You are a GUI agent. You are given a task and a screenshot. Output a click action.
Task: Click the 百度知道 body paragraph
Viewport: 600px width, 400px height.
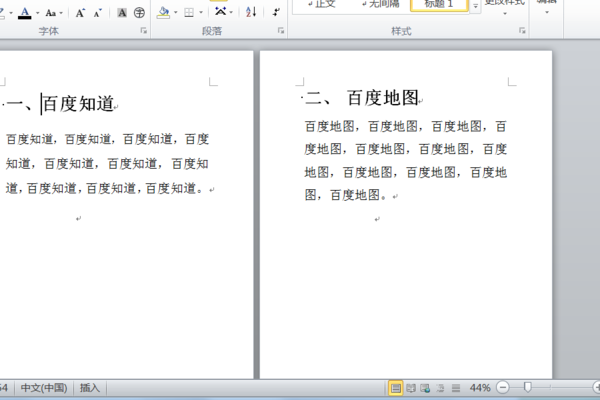107,164
